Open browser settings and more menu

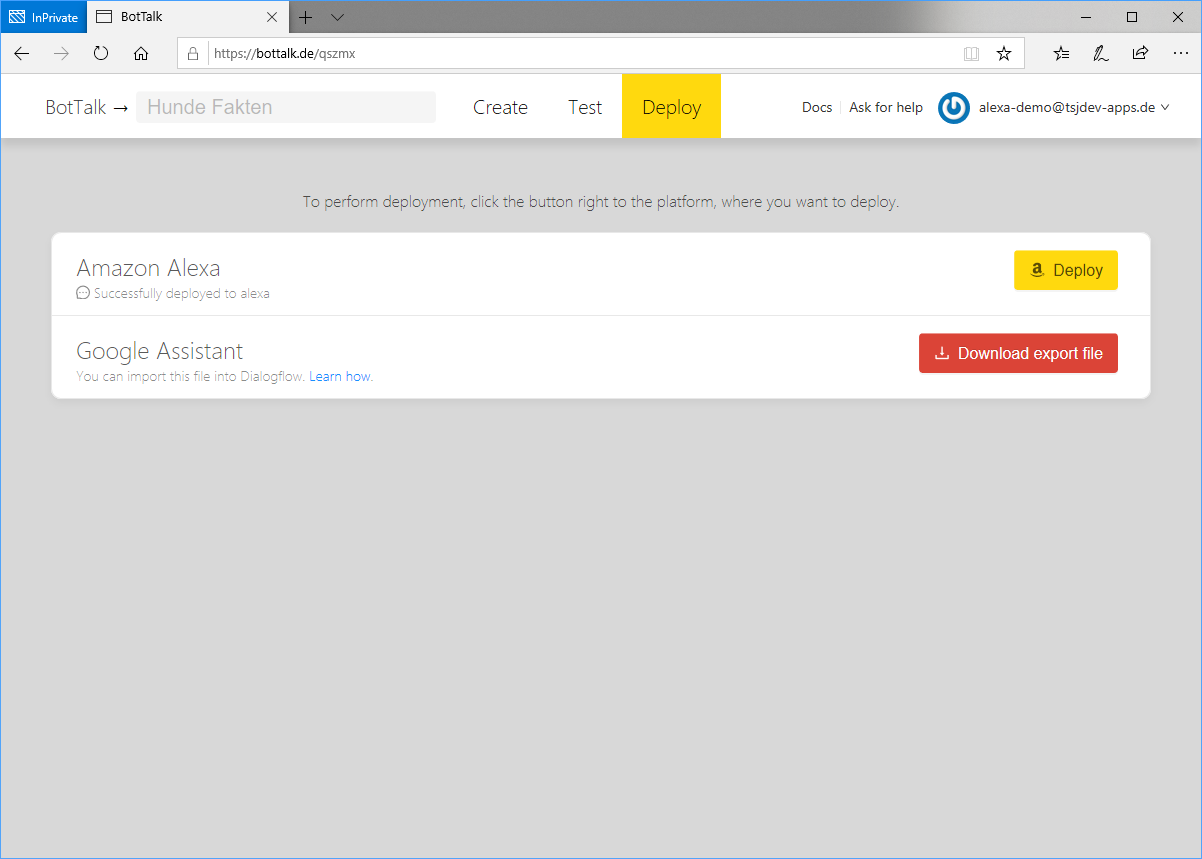tap(1179, 54)
